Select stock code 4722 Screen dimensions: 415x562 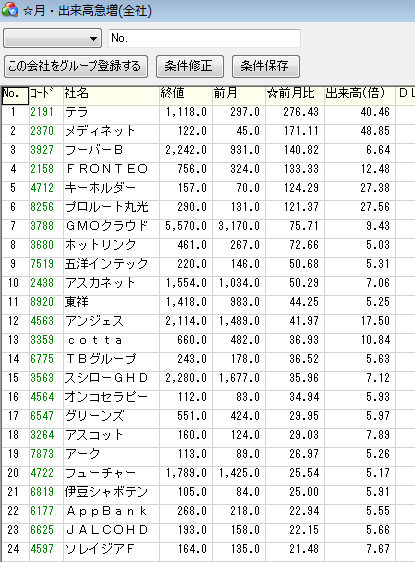tap(42, 473)
